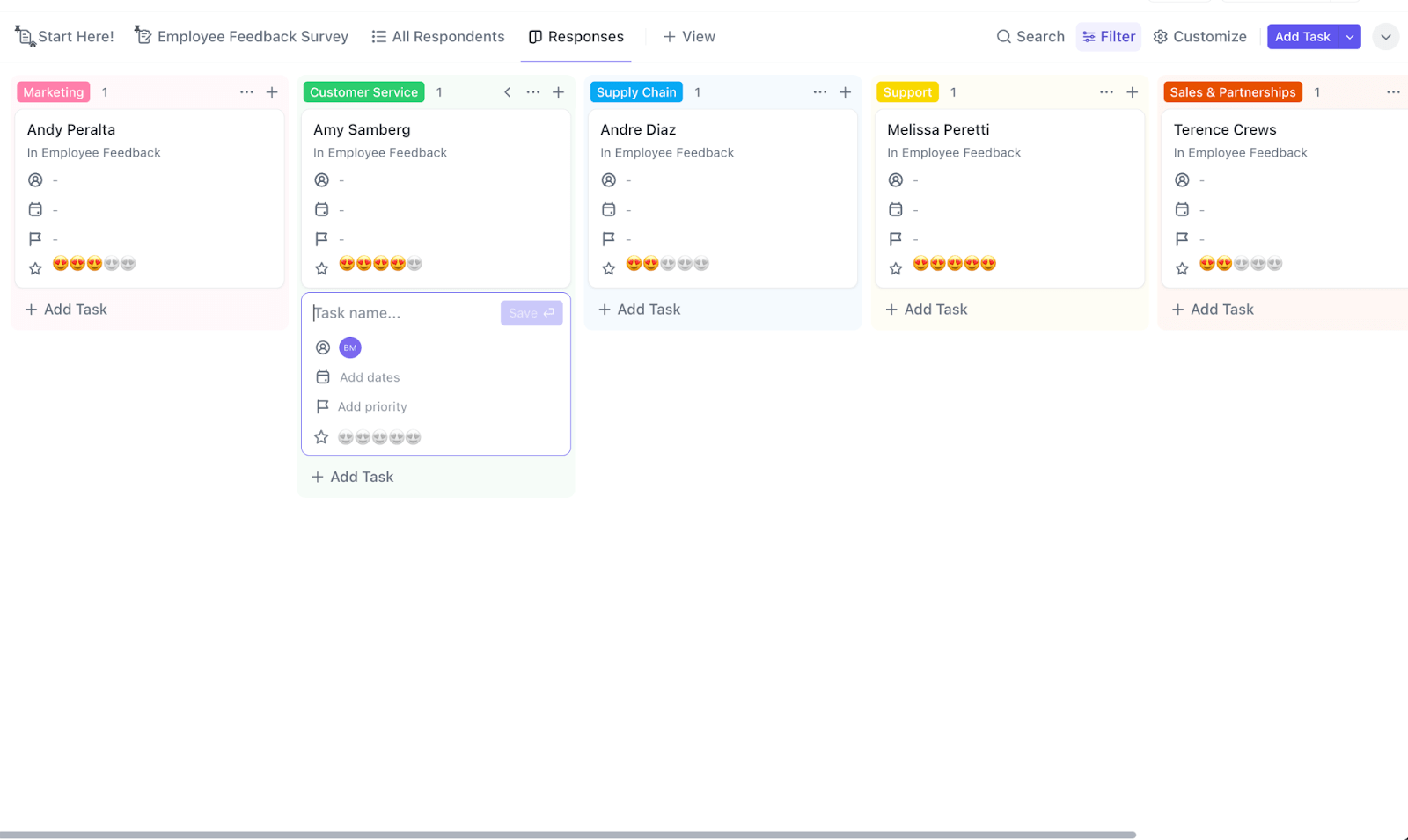
Task: Click Add Task under Sales & Partnerships column
Action: point(1213,310)
